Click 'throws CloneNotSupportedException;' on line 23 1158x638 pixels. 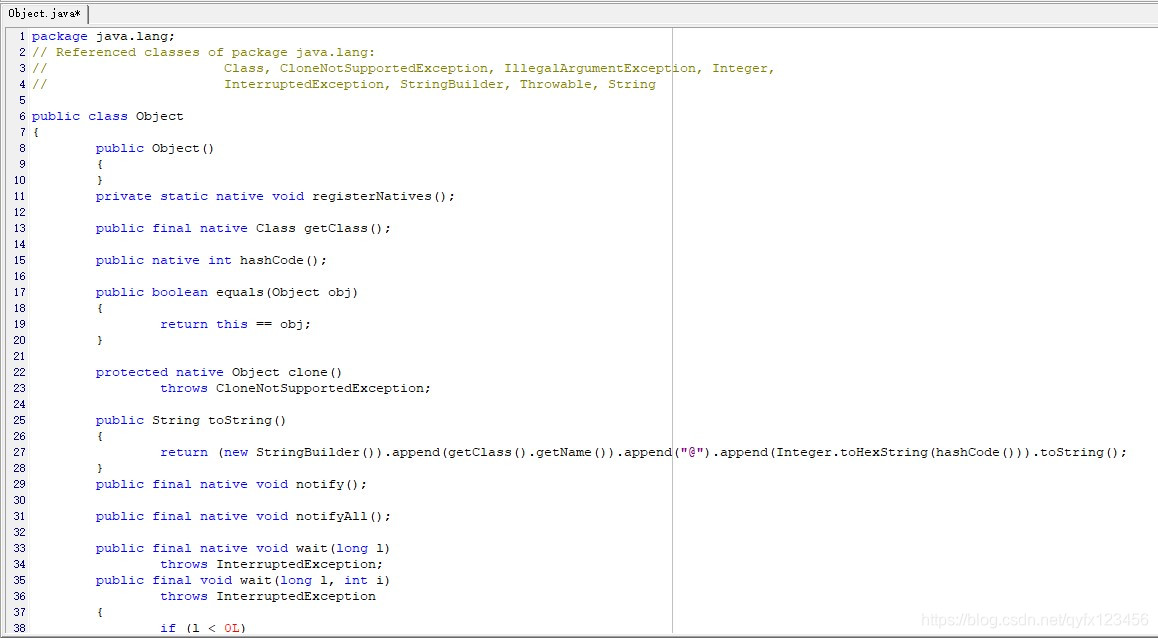pos(295,388)
